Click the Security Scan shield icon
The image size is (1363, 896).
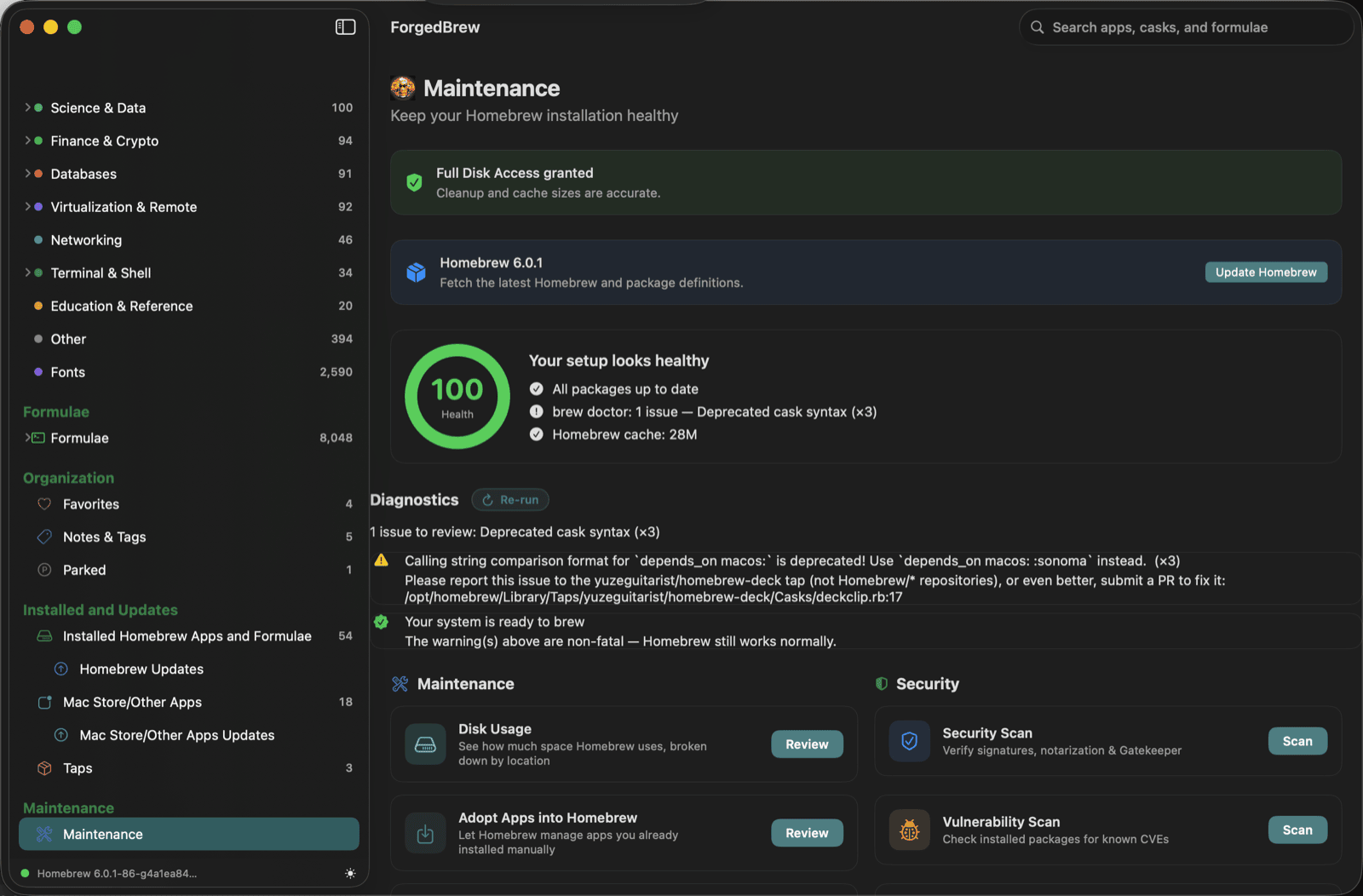909,741
